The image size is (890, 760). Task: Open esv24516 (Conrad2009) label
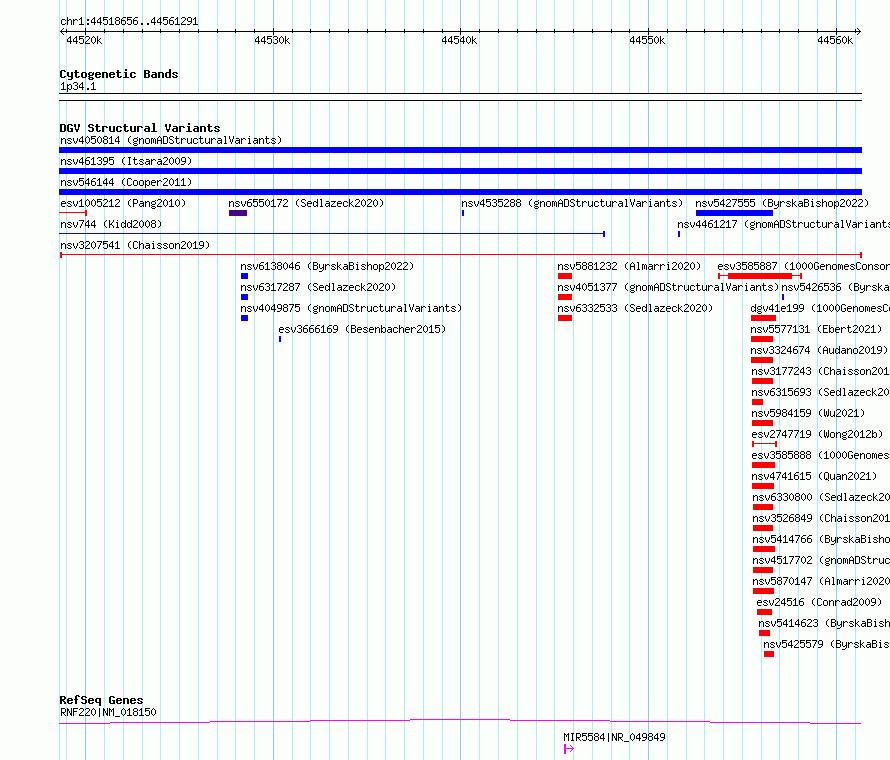pyautogui.click(x=818, y=602)
